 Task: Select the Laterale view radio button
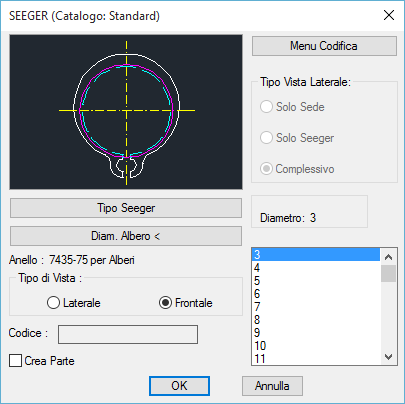point(53,303)
